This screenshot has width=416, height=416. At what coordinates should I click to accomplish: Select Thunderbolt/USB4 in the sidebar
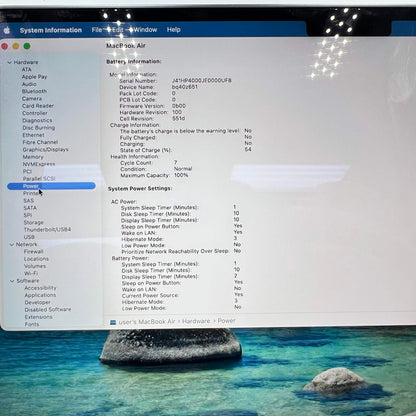click(x=47, y=230)
